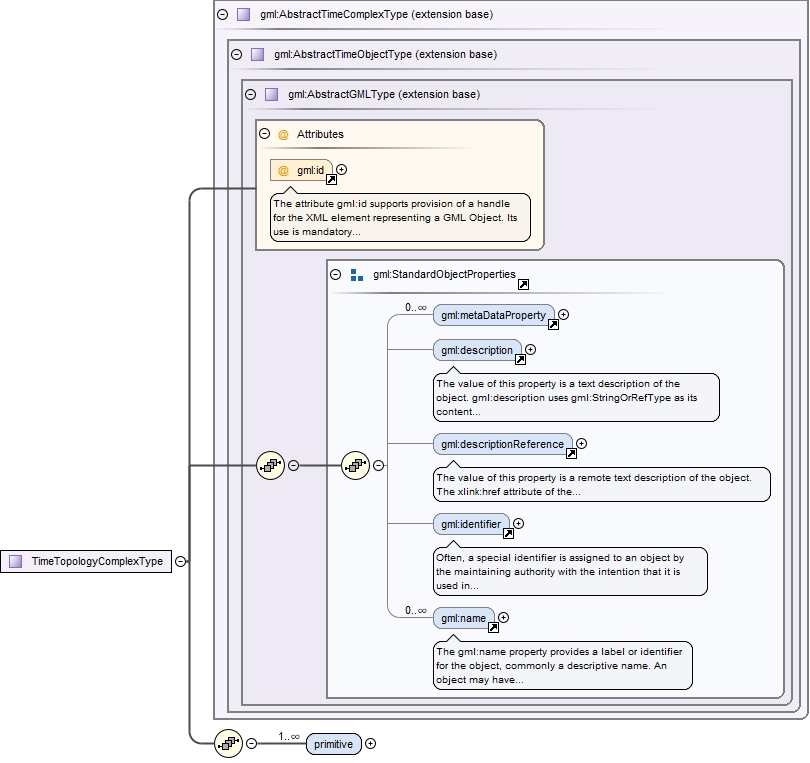Click the 0..∞ cardinality beside gml:name
This screenshot has height=763, width=810.
click(x=416, y=610)
